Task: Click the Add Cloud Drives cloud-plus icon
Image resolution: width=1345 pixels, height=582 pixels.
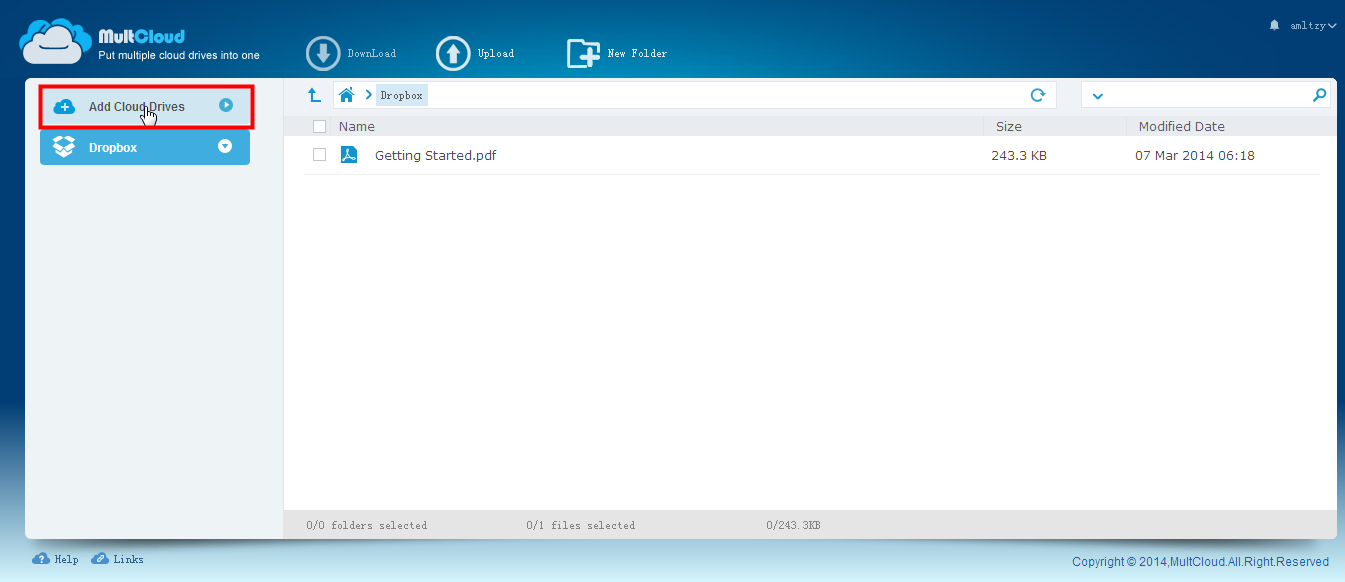Action: tap(64, 106)
